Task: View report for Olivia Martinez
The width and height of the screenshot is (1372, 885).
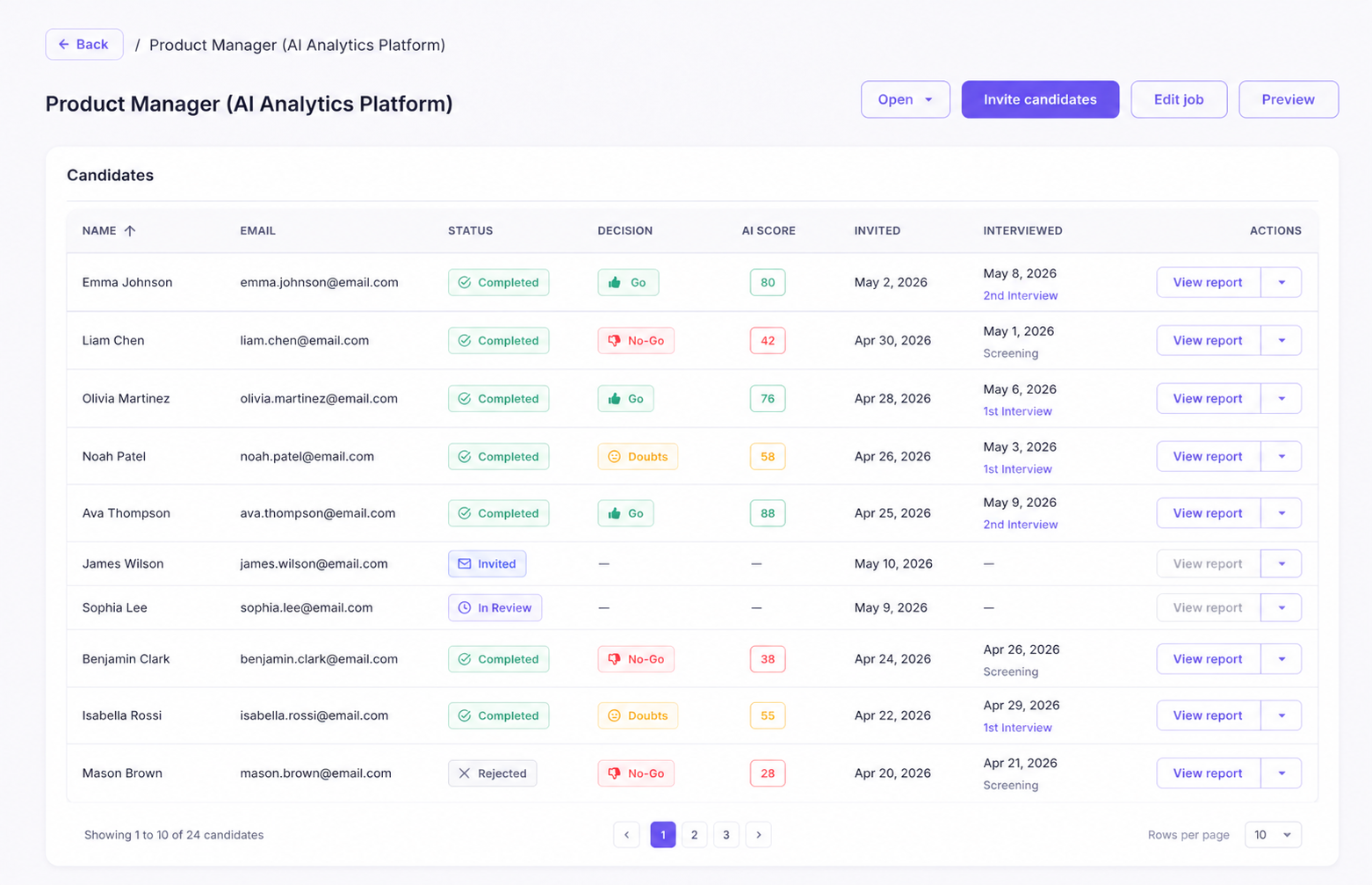Action: tap(1208, 399)
